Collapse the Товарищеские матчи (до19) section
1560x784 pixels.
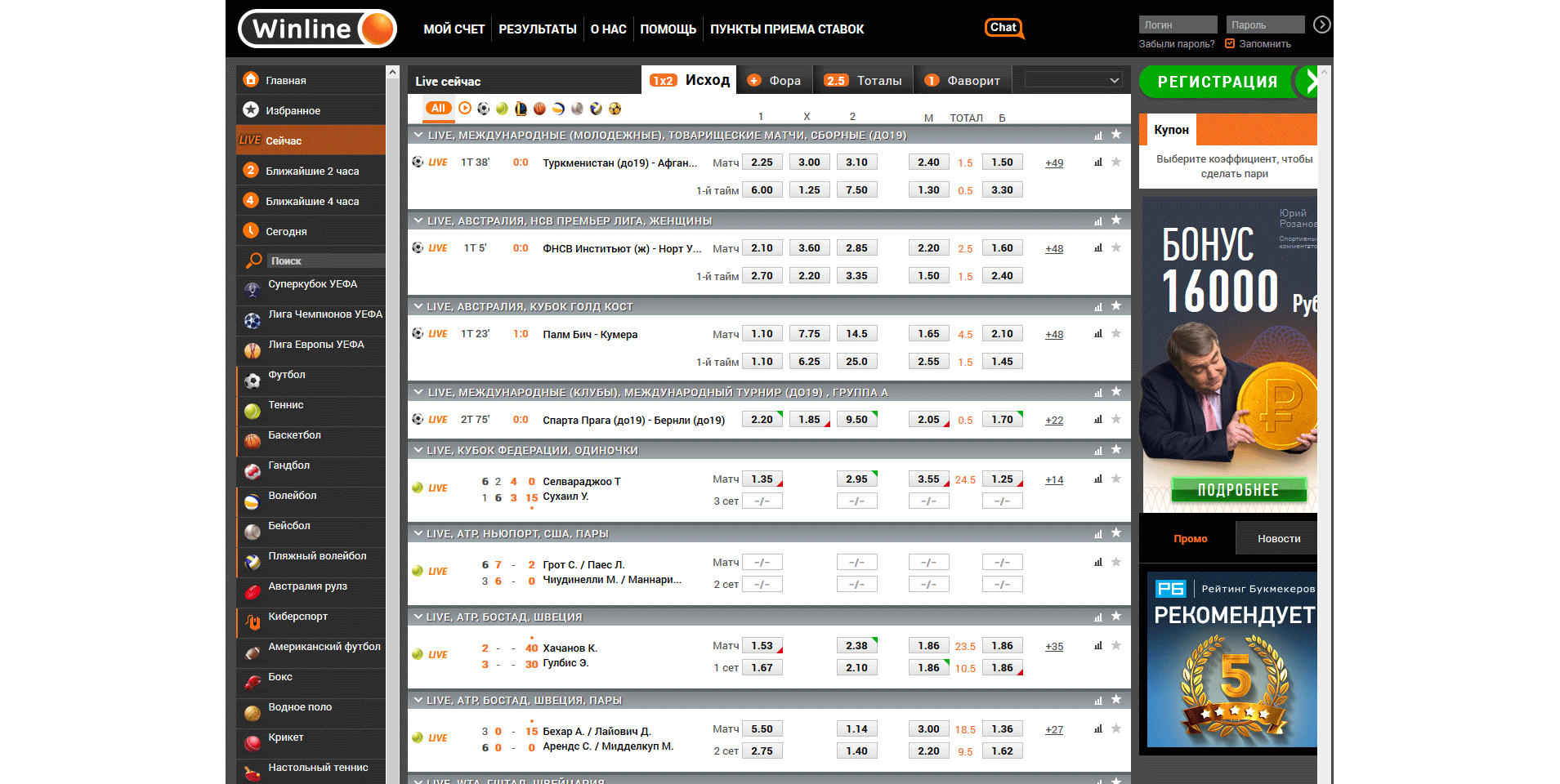click(418, 135)
